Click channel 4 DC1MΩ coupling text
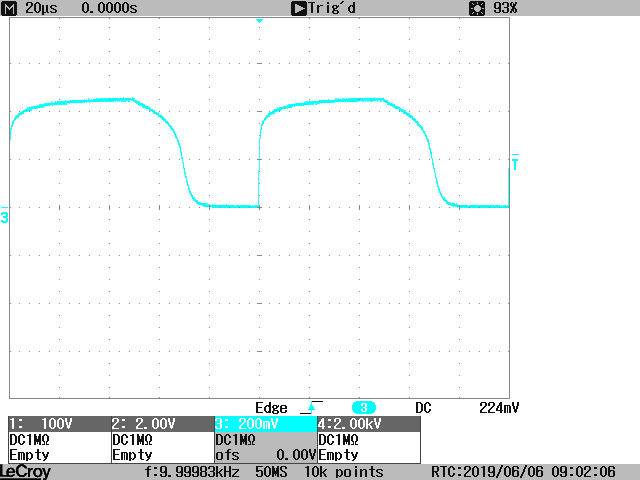The height and width of the screenshot is (480, 640). click(x=338, y=440)
